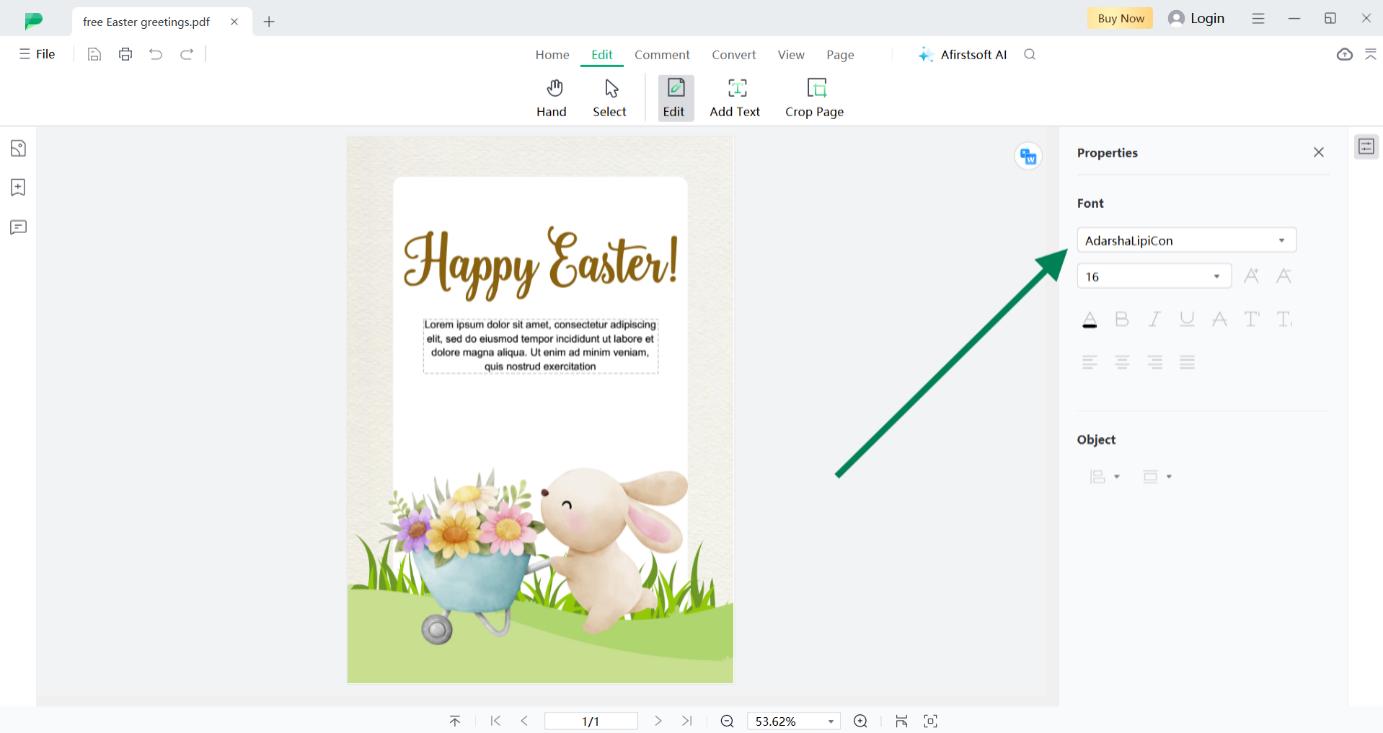
Task: Select the Hand tool
Action: click(551, 98)
